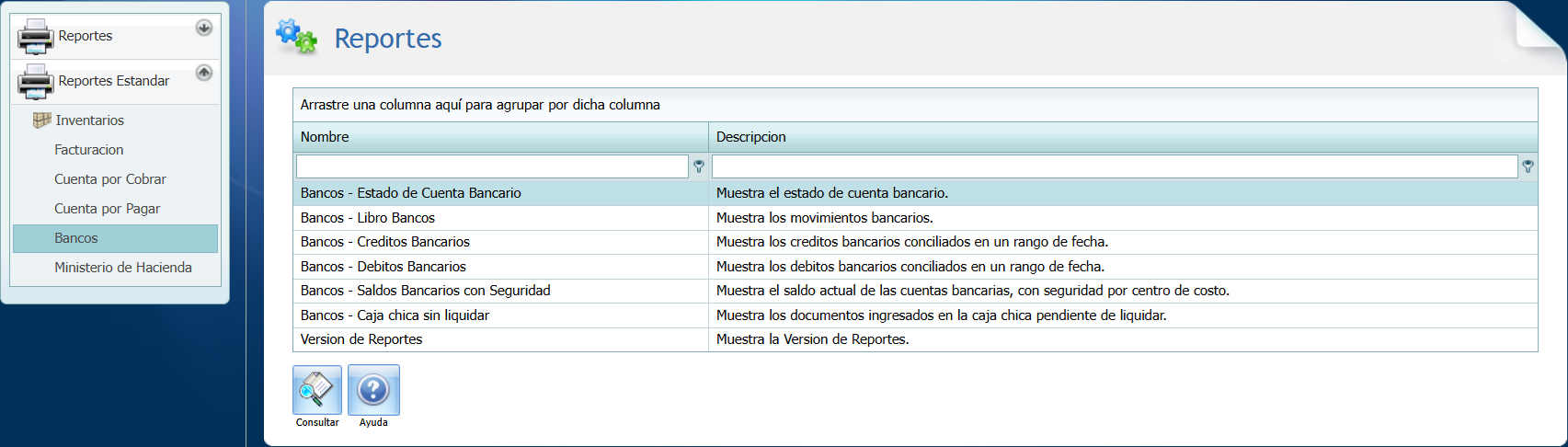1568x447 pixels.
Task: Open Ministerio de Hacienda reports
Action: click(x=123, y=268)
